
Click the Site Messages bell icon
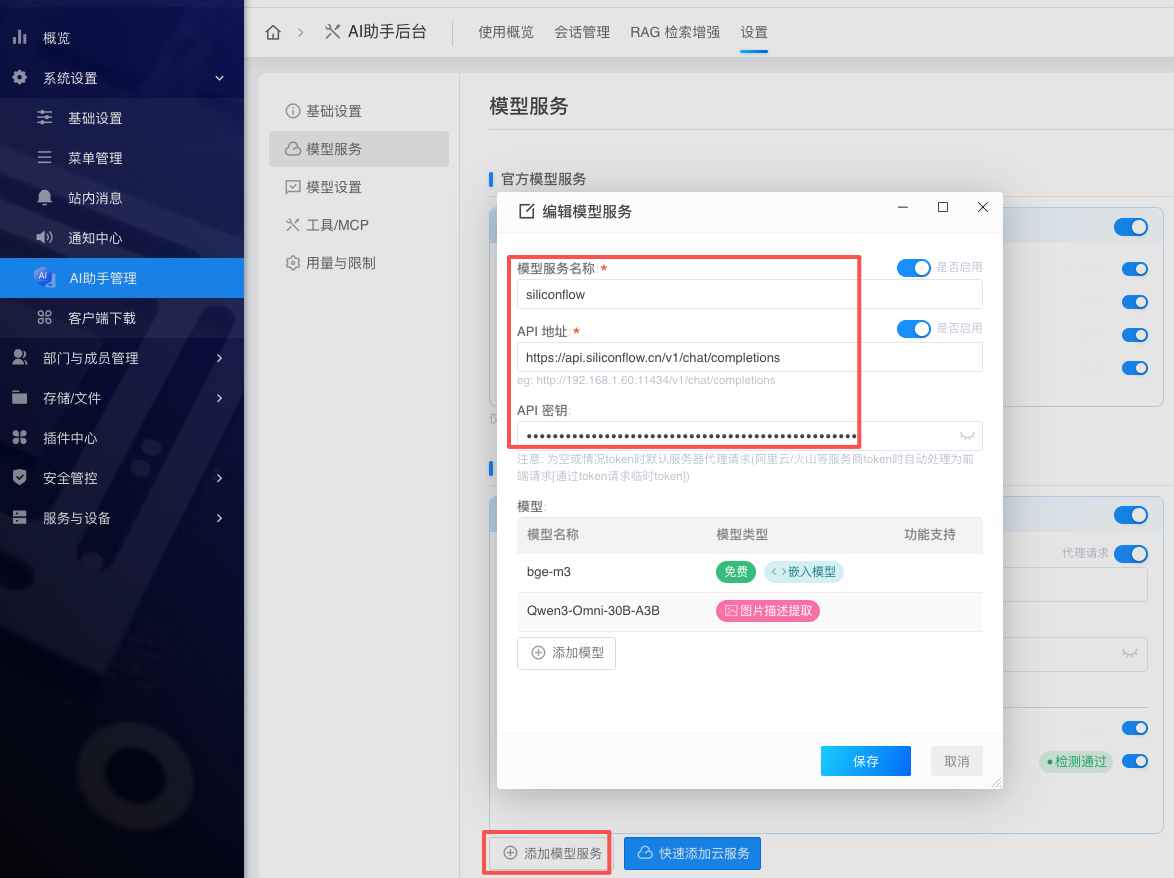coord(44,198)
